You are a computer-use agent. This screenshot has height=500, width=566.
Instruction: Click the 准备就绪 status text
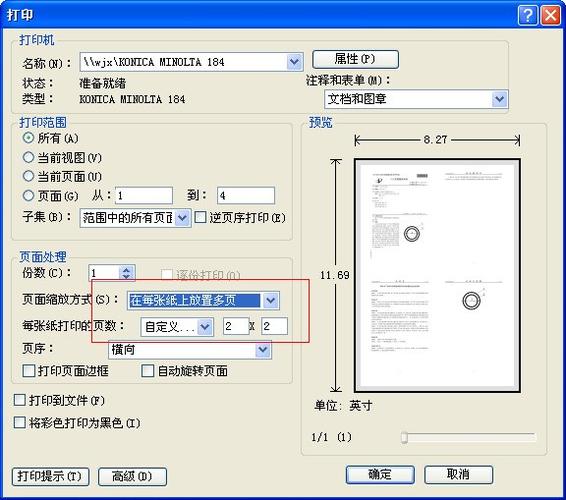[x=103, y=83]
